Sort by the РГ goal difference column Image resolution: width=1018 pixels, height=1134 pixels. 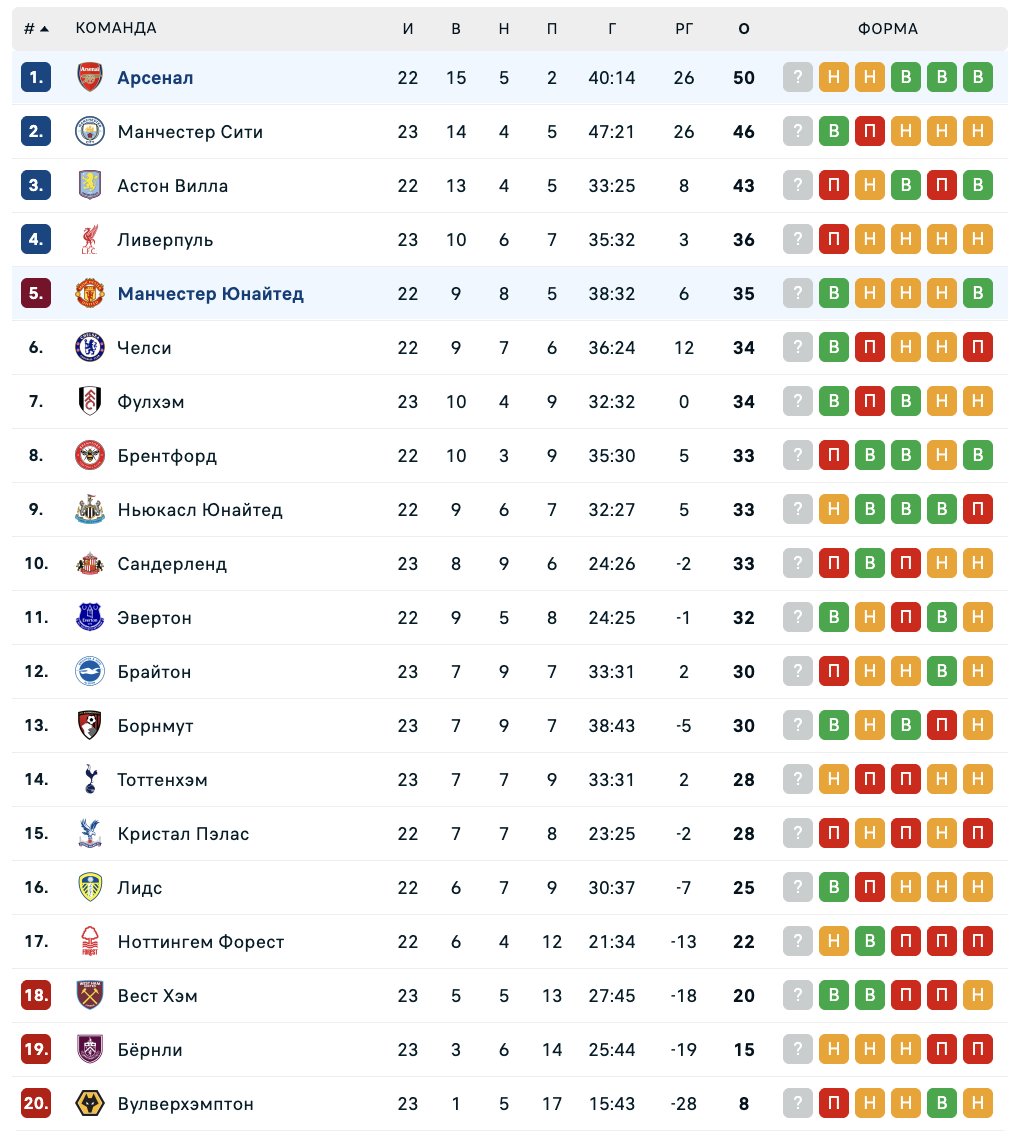click(684, 28)
